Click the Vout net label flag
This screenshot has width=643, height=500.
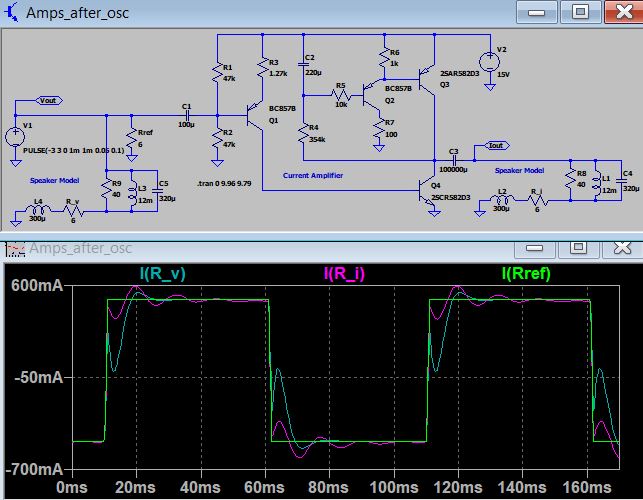(x=49, y=100)
